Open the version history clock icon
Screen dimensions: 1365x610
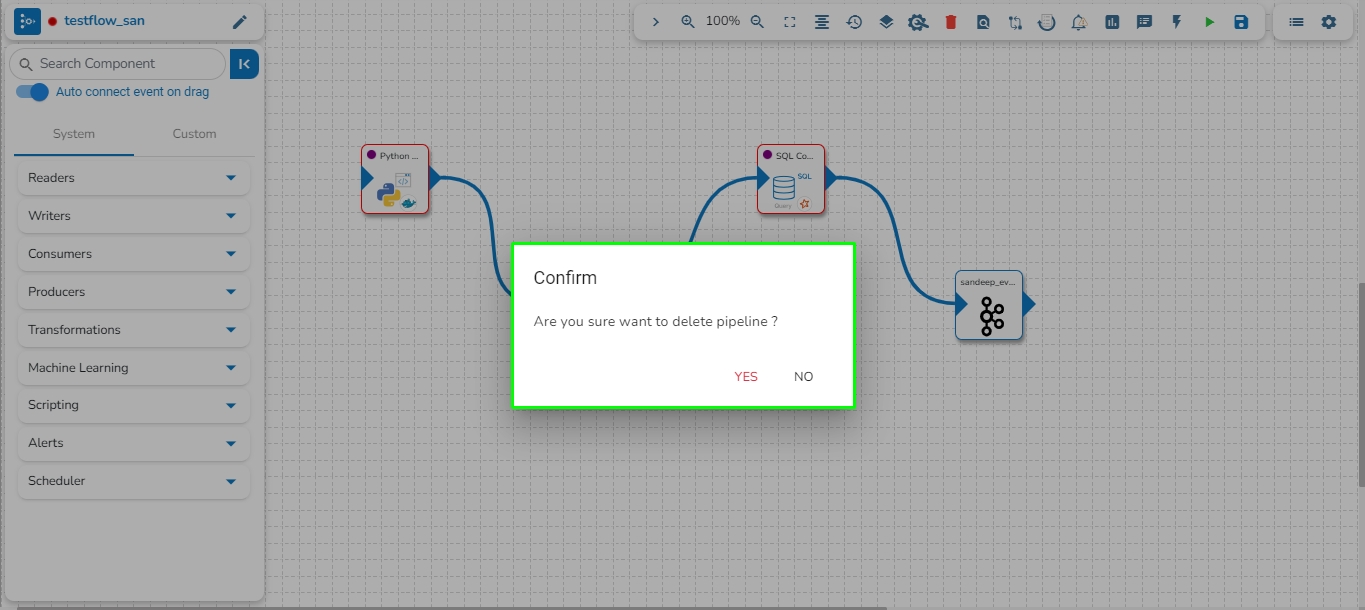(854, 22)
